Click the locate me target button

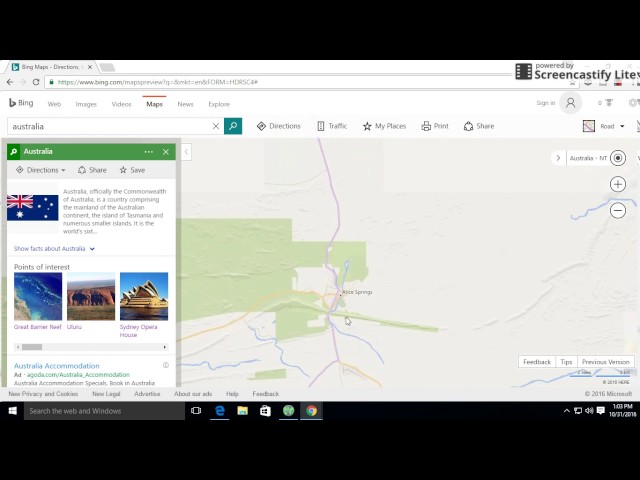[x=618, y=158]
